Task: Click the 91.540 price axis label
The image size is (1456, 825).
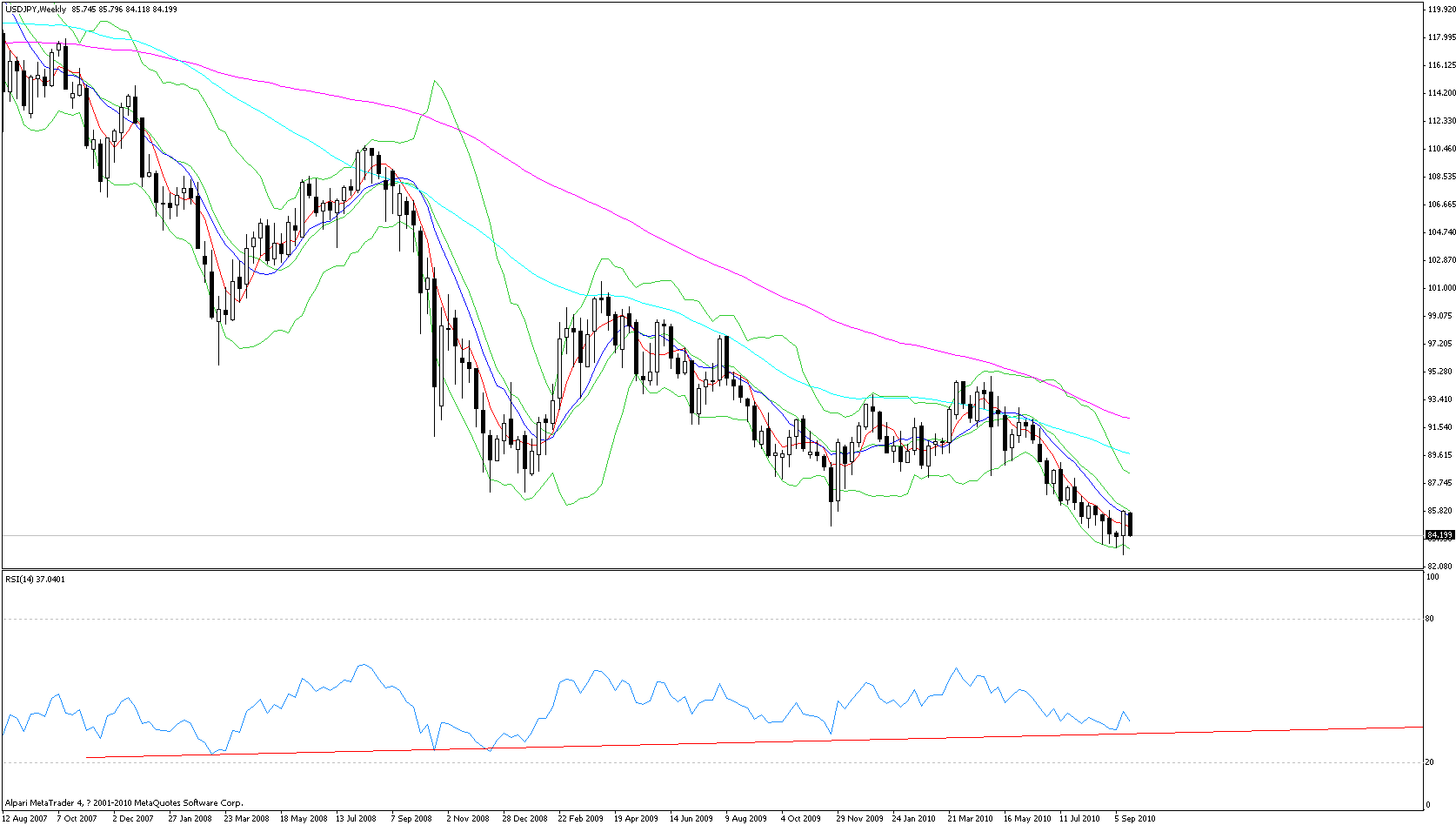Action: point(1440,427)
